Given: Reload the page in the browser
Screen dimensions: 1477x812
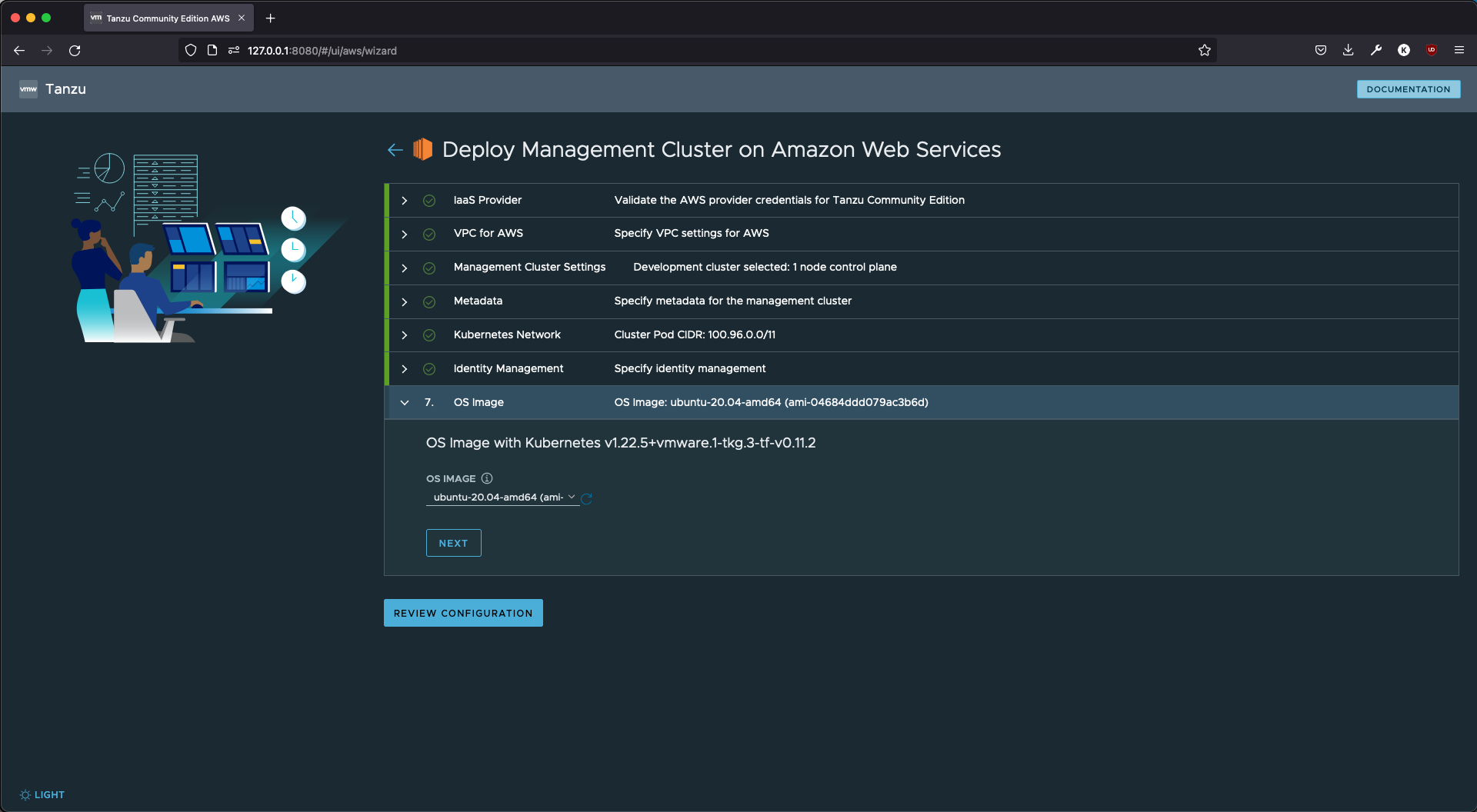Looking at the screenshot, I should [x=75, y=51].
